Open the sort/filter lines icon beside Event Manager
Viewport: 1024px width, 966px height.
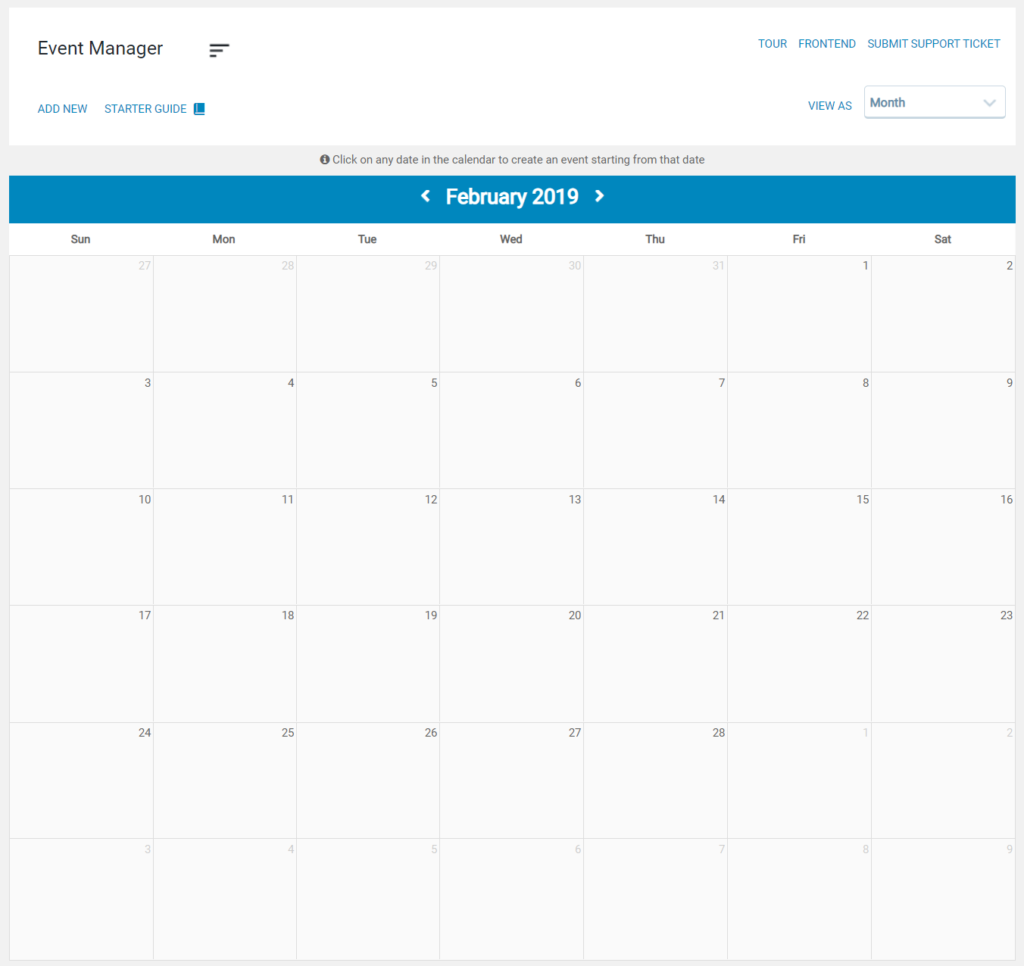(219, 50)
